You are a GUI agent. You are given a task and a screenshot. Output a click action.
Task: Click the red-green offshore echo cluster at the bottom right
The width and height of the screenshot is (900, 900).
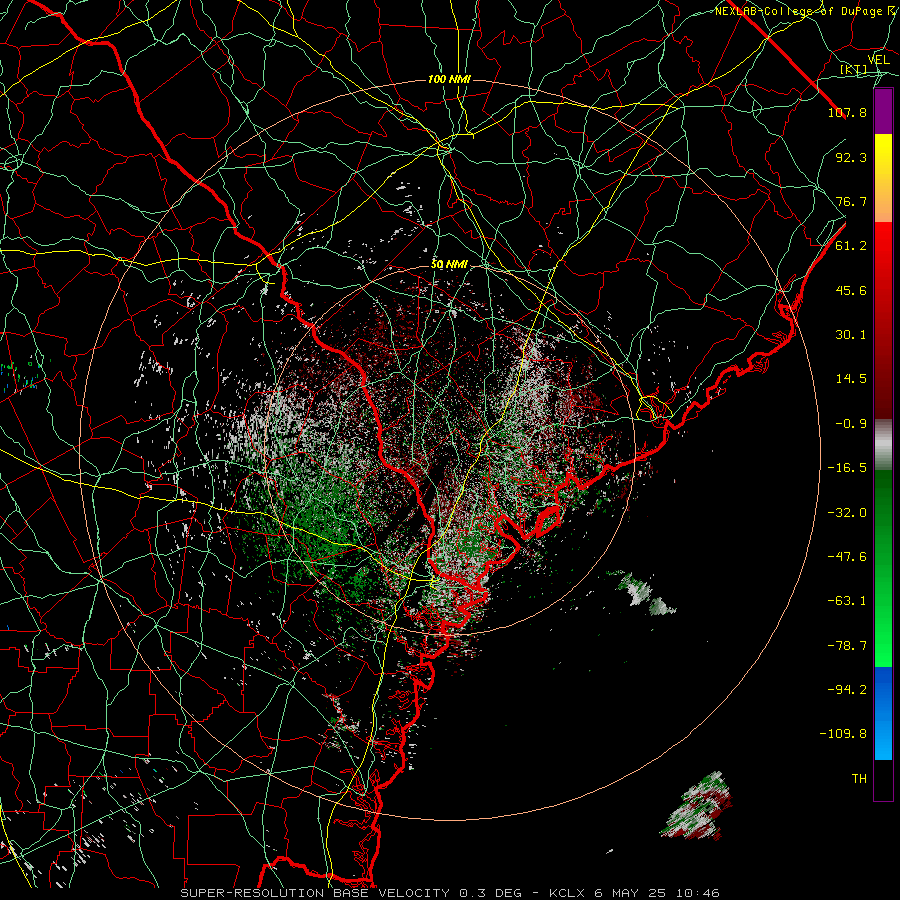697,806
